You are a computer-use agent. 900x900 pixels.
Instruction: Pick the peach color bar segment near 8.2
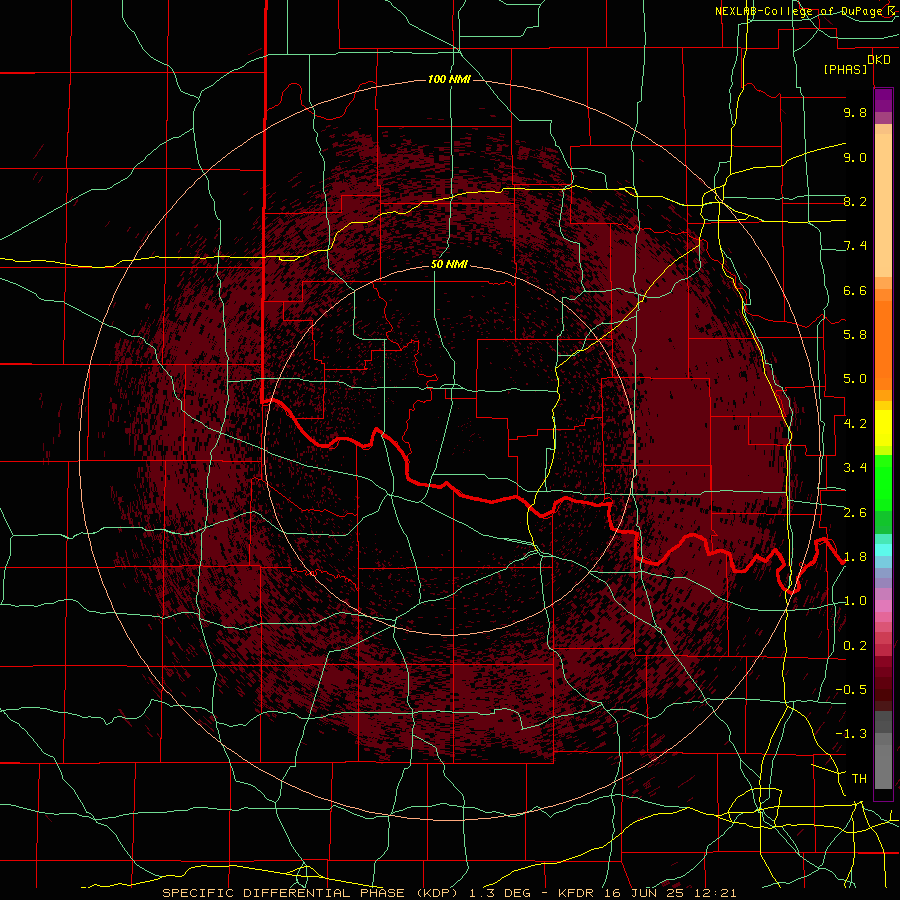click(x=883, y=205)
